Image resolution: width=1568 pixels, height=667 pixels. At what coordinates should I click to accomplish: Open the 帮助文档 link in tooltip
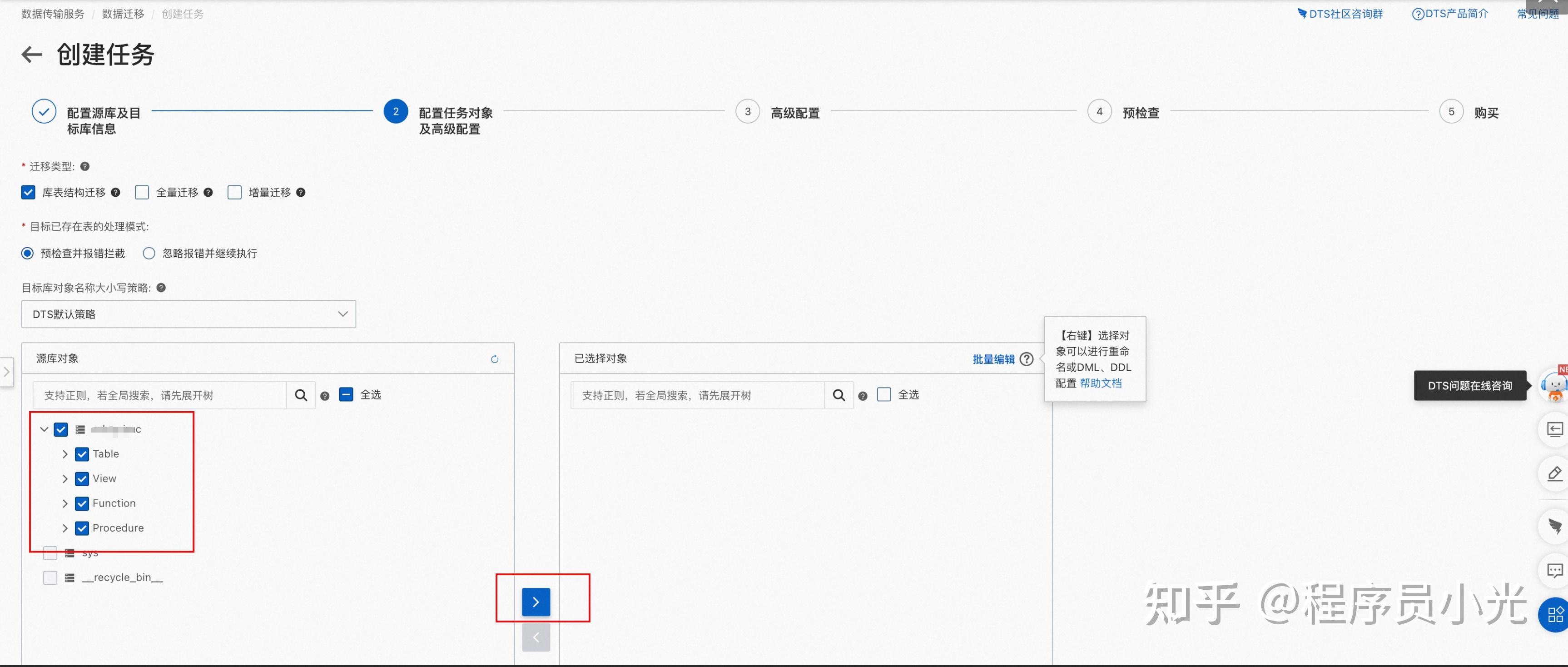pyautogui.click(x=1101, y=383)
